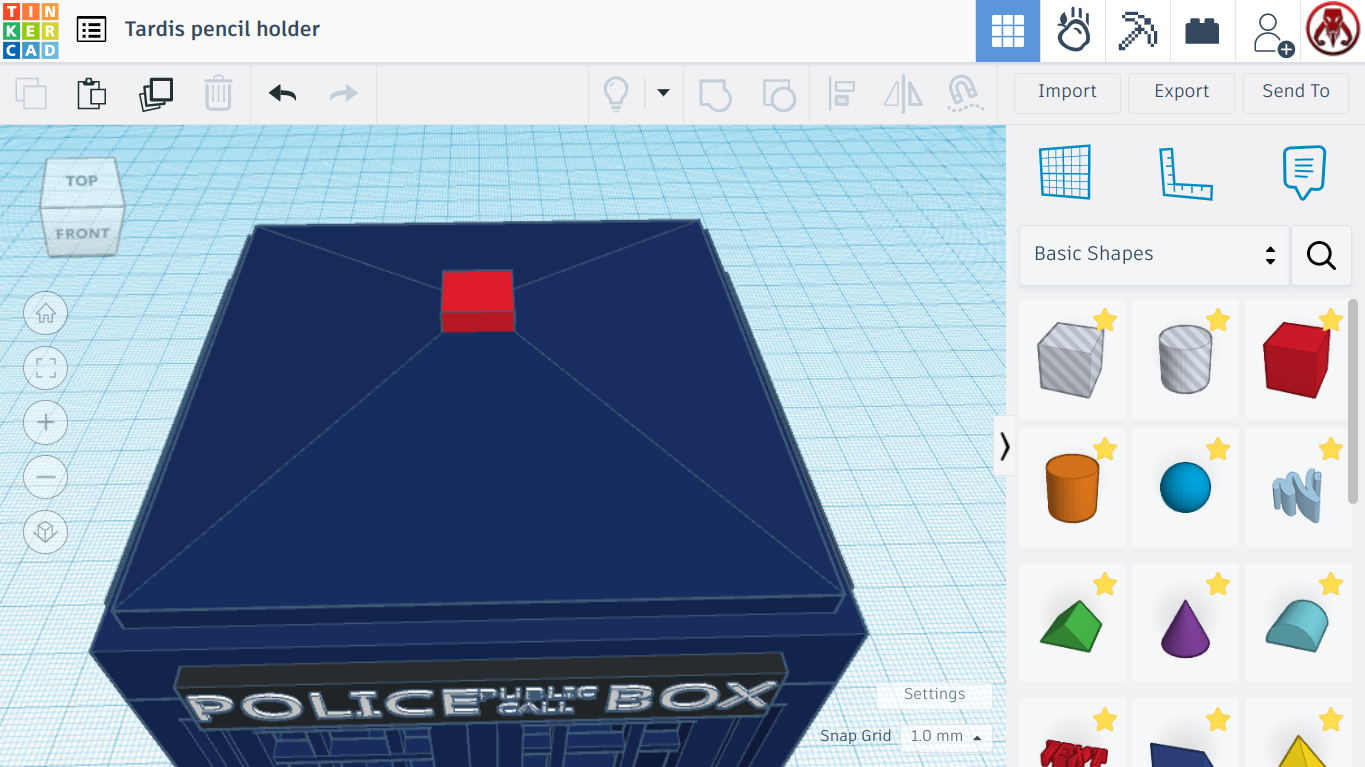This screenshot has width=1365, height=767.
Task: Select the Box hole shape
Action: pyautogui.click(x=1071, y=359)
